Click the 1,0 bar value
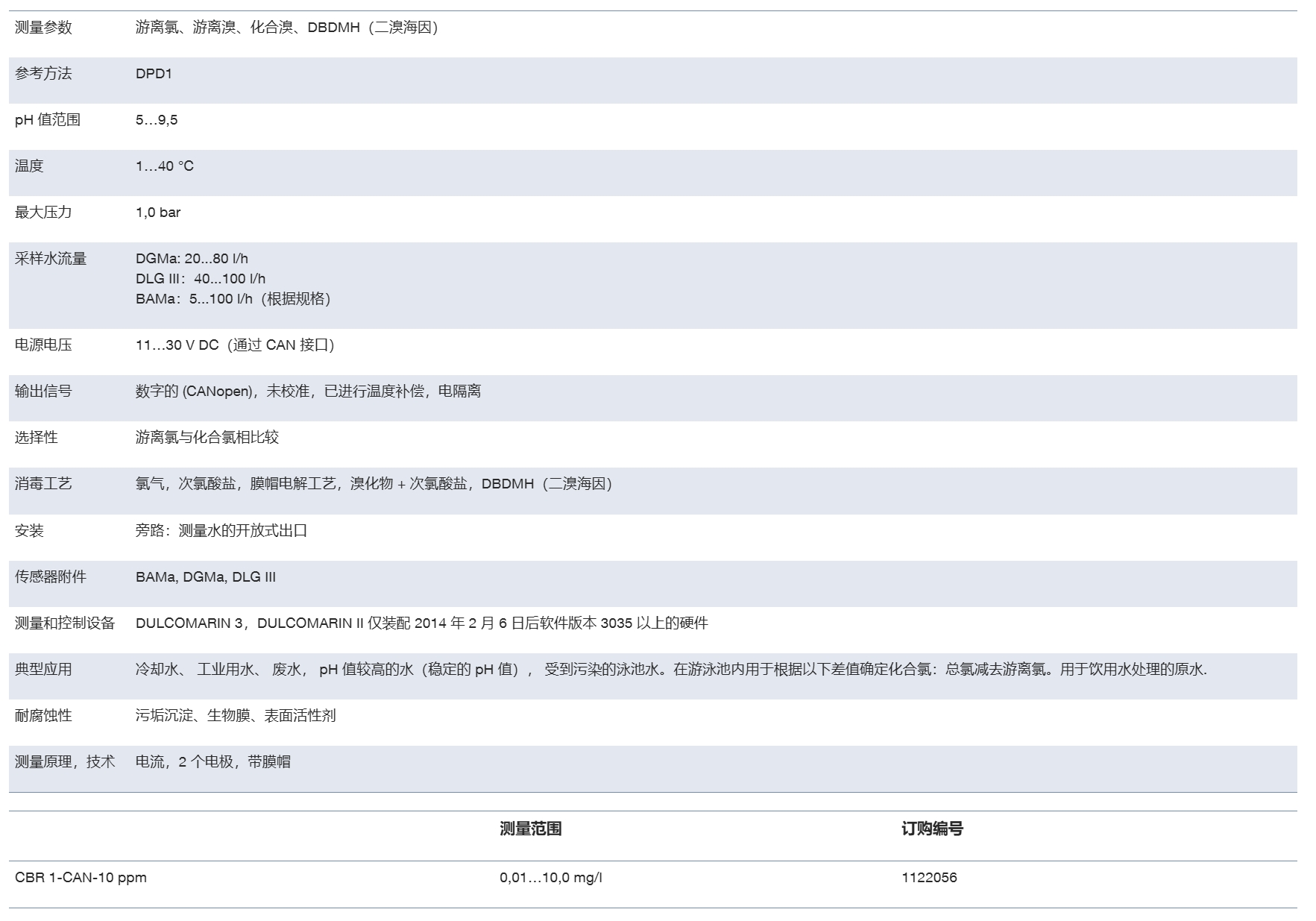Viewport: 1316px width, 921px height. click(158, 213)
